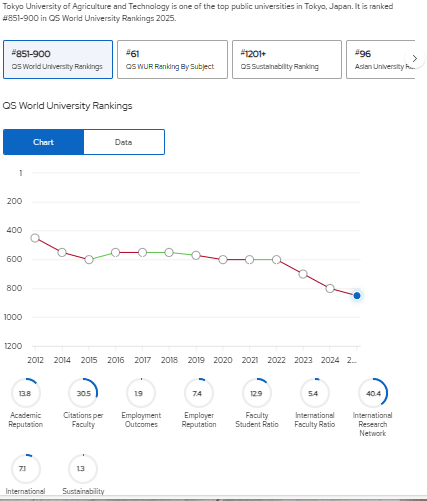Screen dimensions: 427x501
Task: Click the 2020 x-axis year label
Action: [223, 360]
